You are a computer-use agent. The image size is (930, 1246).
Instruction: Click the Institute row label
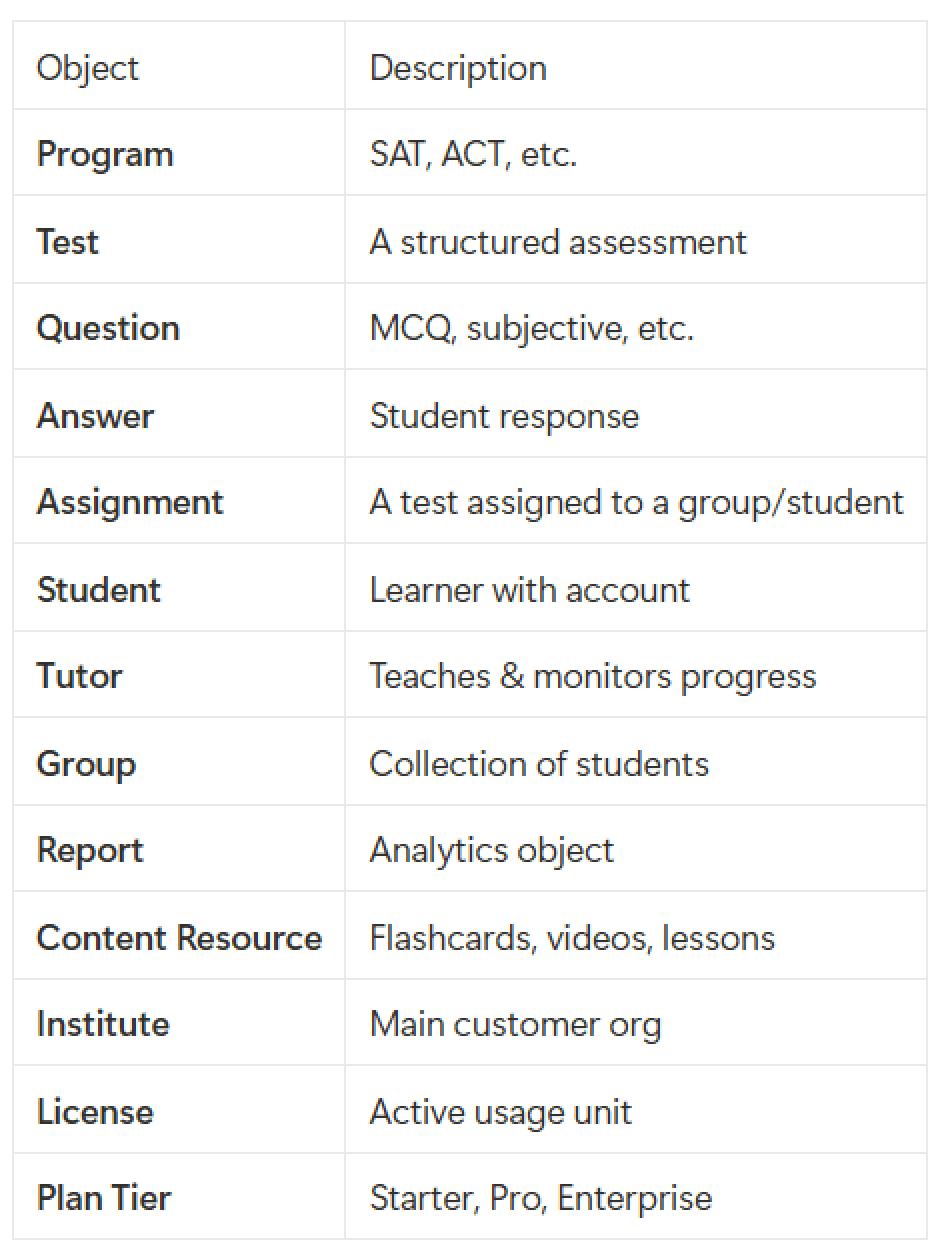[103, 1024]
